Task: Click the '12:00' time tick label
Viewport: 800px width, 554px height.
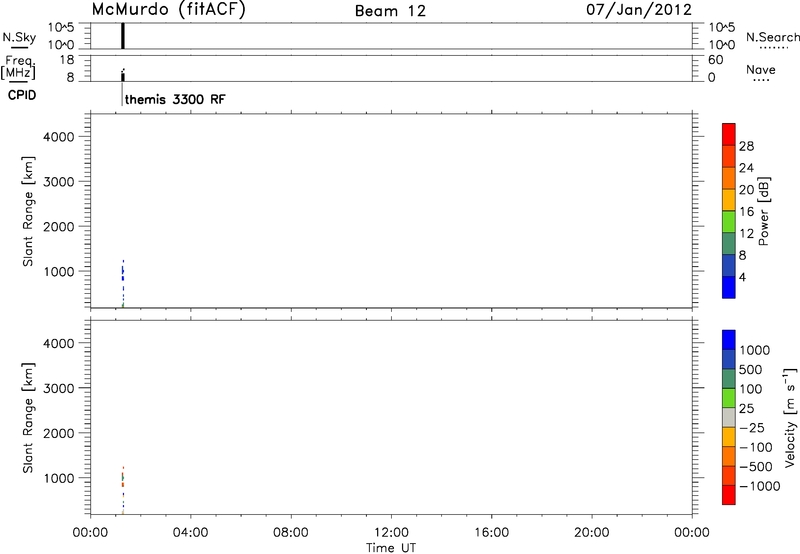Action: click(x=391, y=533)
